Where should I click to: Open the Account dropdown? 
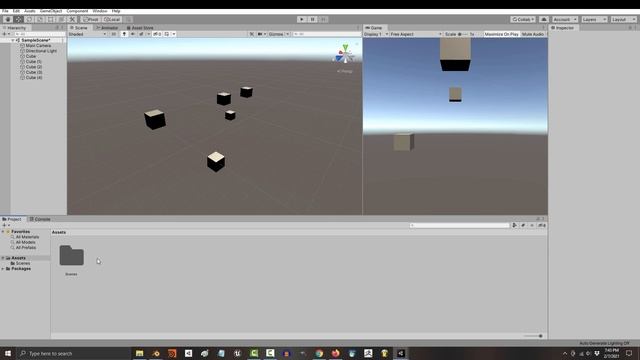tap(565, 19)
